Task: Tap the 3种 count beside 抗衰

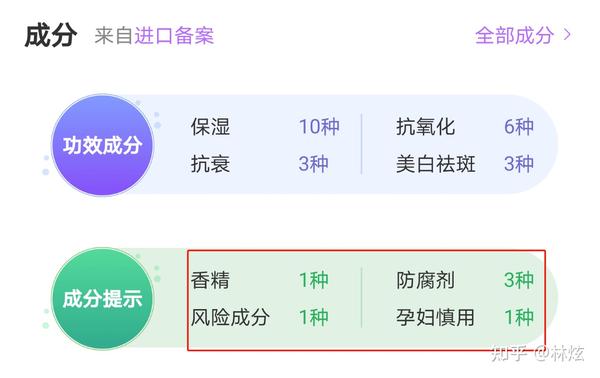Action: (x=313, y=164)
